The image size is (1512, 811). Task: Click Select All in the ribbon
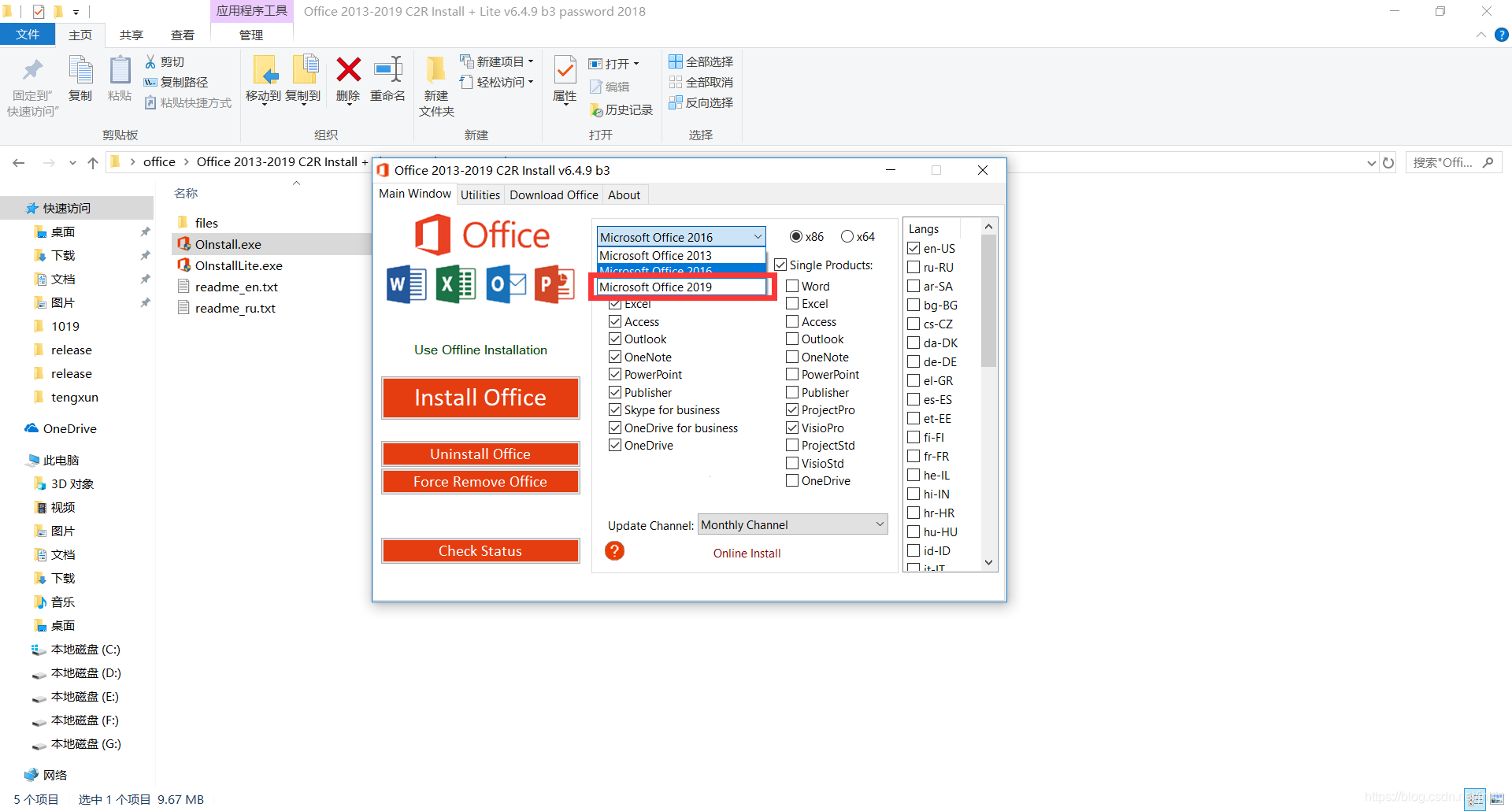[701, 61]
